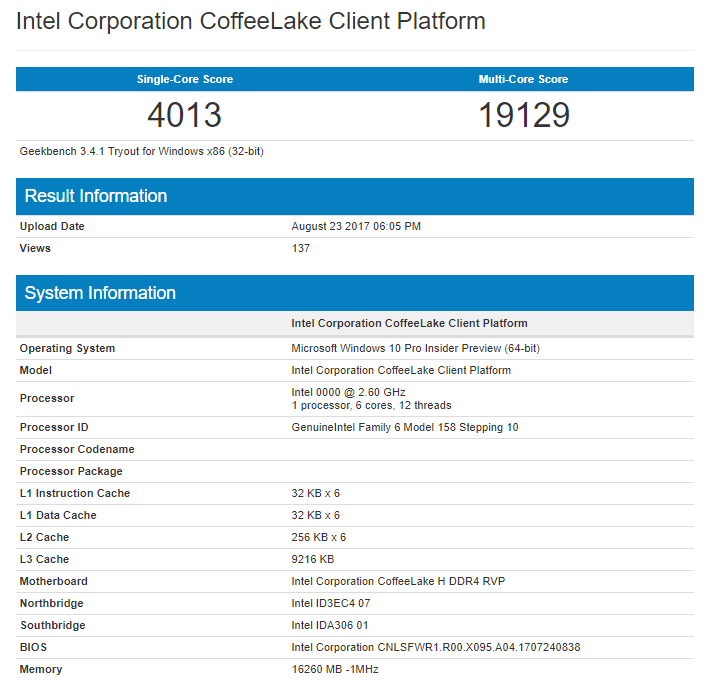This screenshot has height=685, width=709.
Task: Click the single-core score value 4013
Action: [x=184, y=115]
